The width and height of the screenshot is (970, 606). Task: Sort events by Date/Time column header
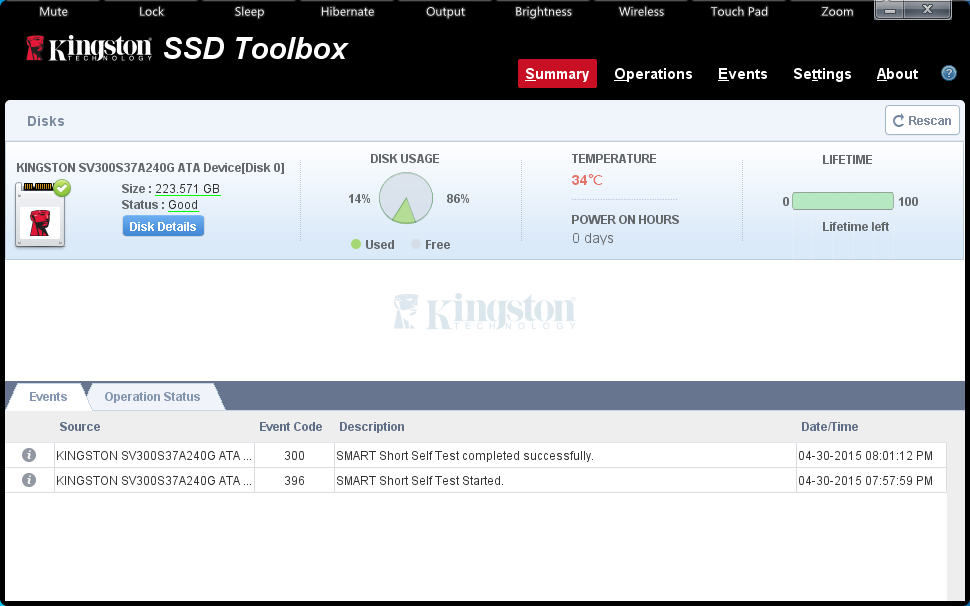(x=829, y=427)
